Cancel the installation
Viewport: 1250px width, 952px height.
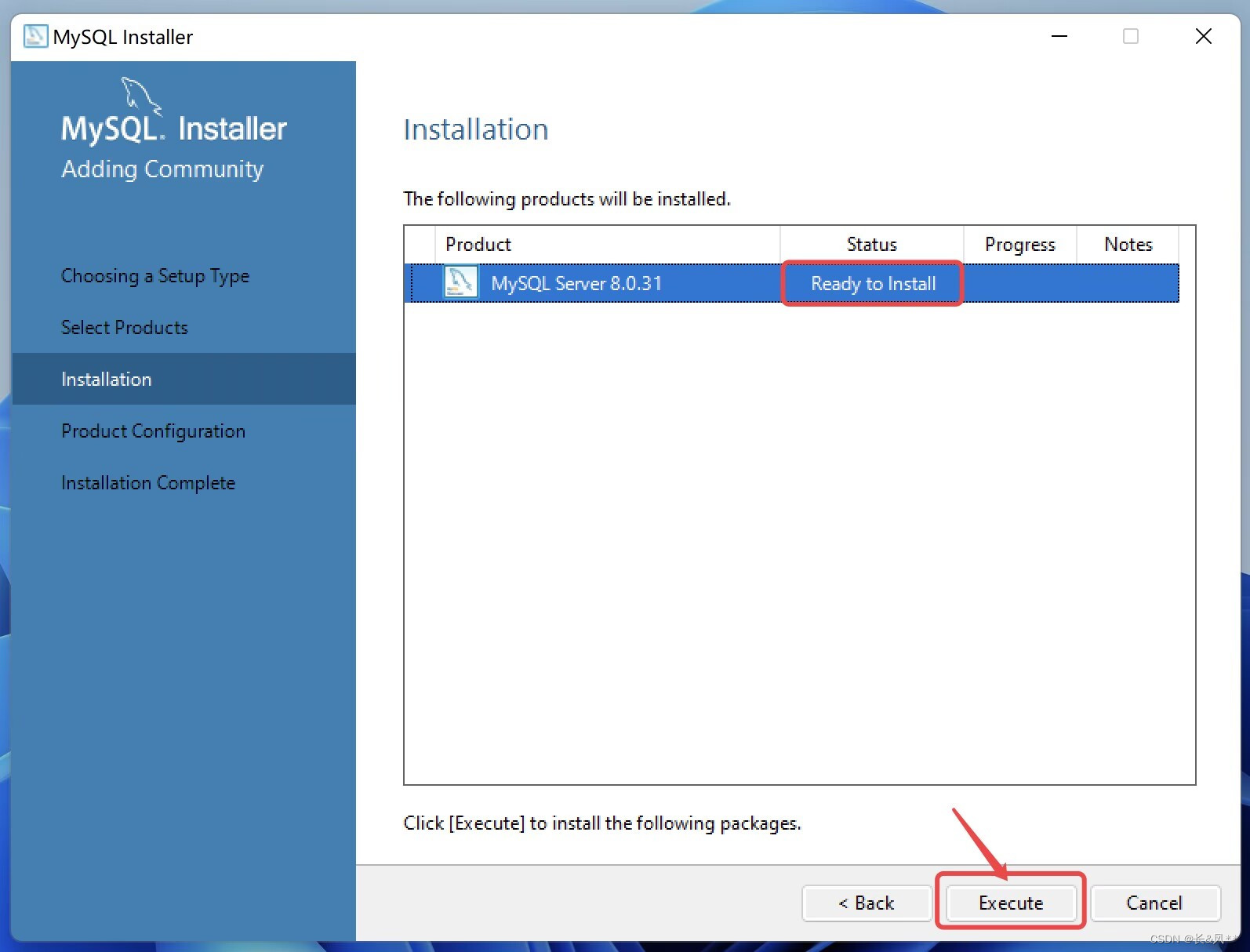(x=1154, y=903)
